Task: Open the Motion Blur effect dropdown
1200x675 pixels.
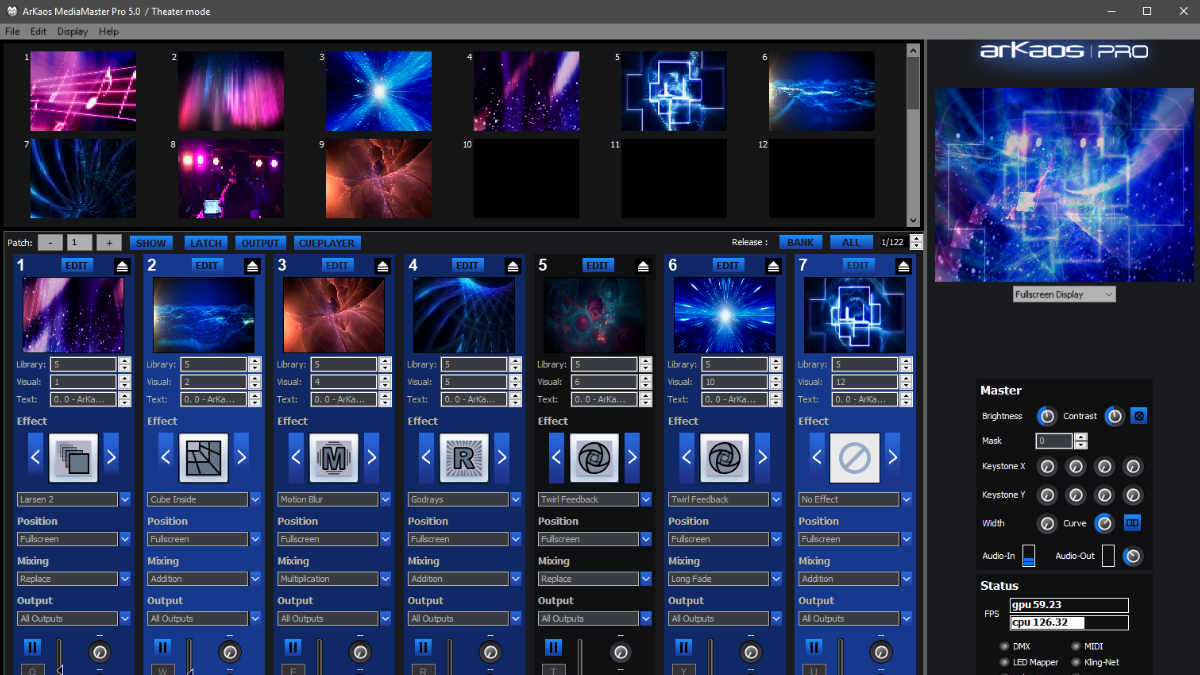Action: click(x=385, y=499)
